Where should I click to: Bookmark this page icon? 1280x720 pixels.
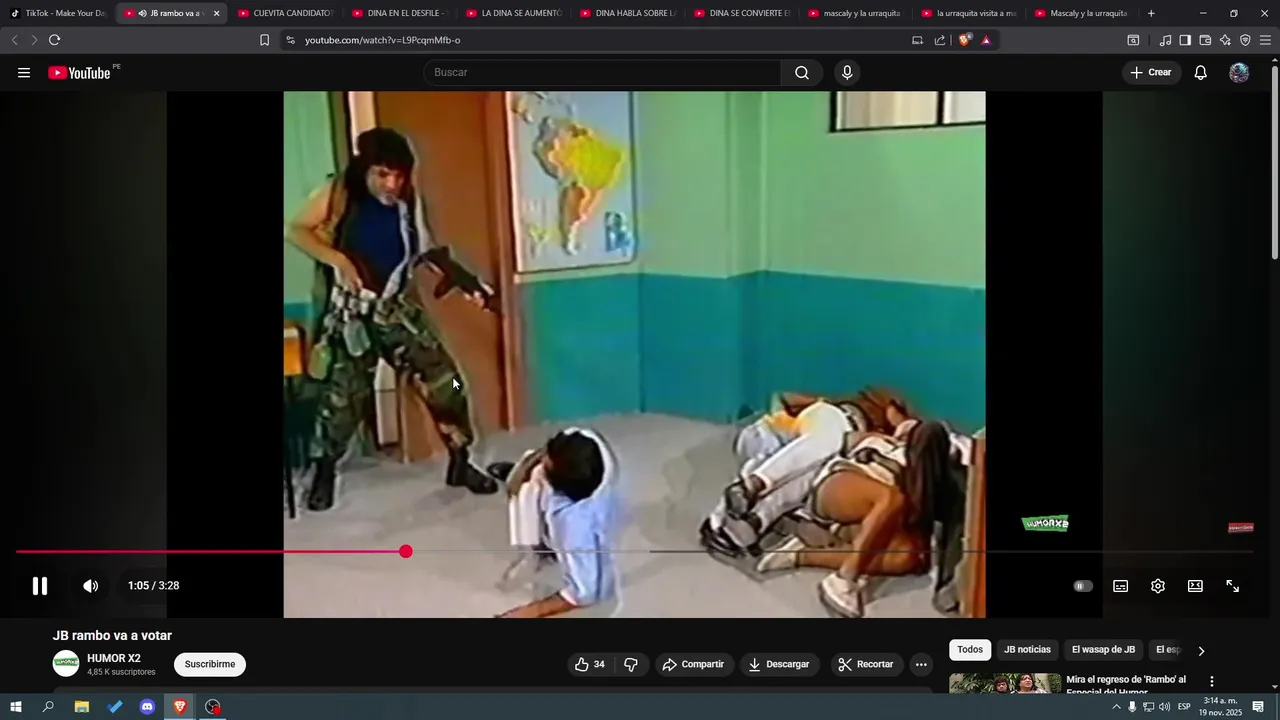pyautogui.click(x=264, y=40)
